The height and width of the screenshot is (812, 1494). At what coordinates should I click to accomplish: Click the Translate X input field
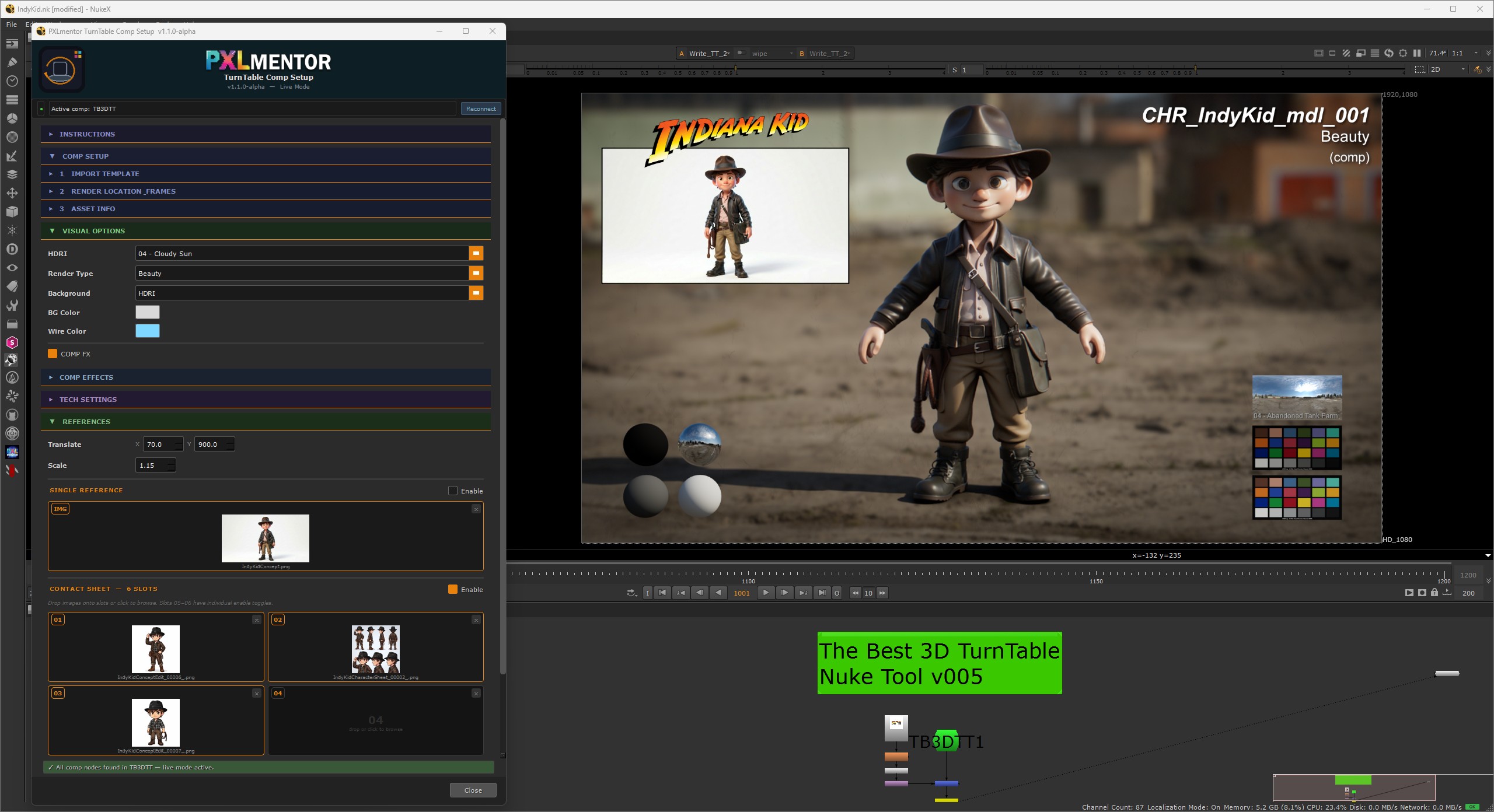163,444
